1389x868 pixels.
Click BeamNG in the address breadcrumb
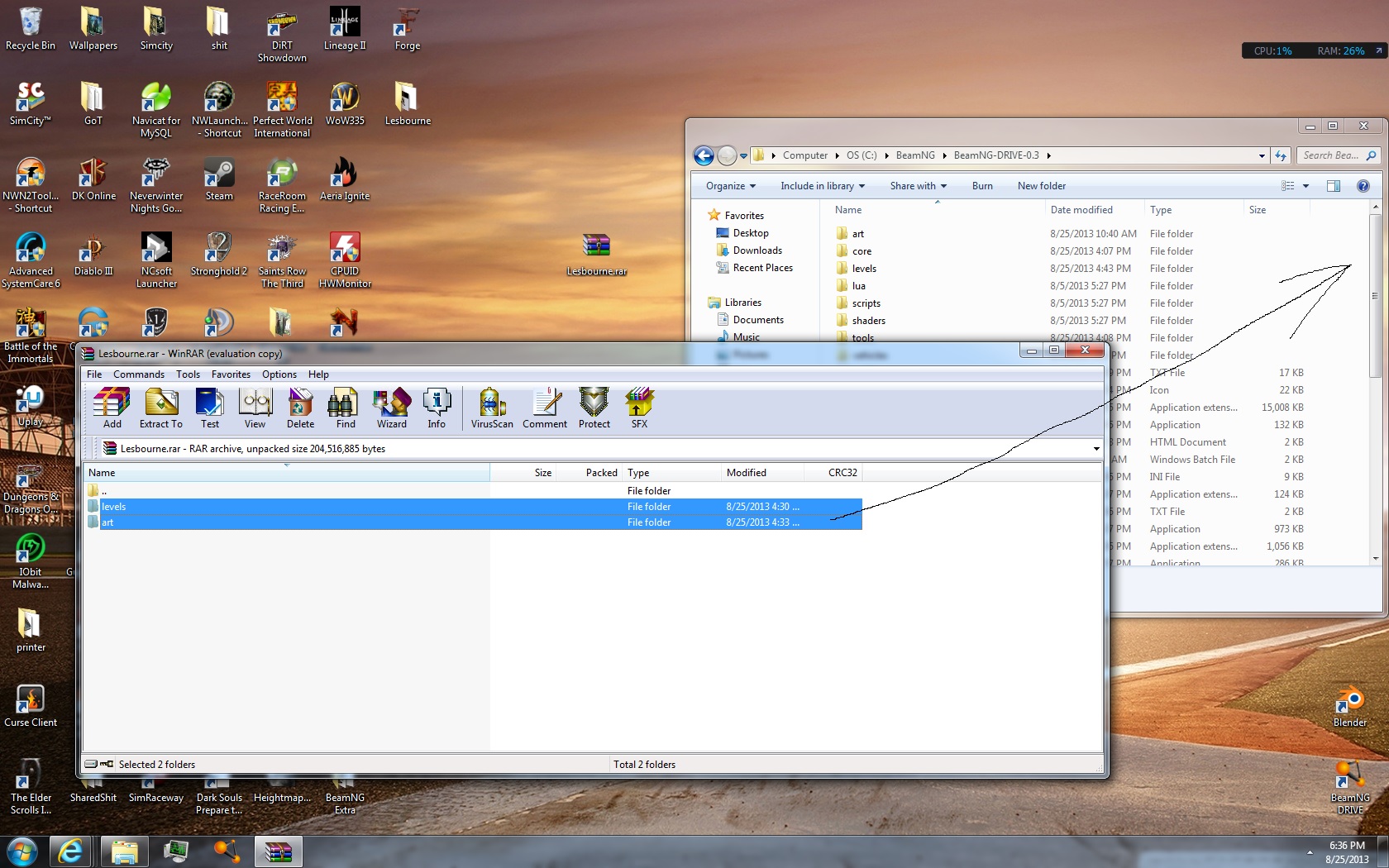tap(915, 155)
